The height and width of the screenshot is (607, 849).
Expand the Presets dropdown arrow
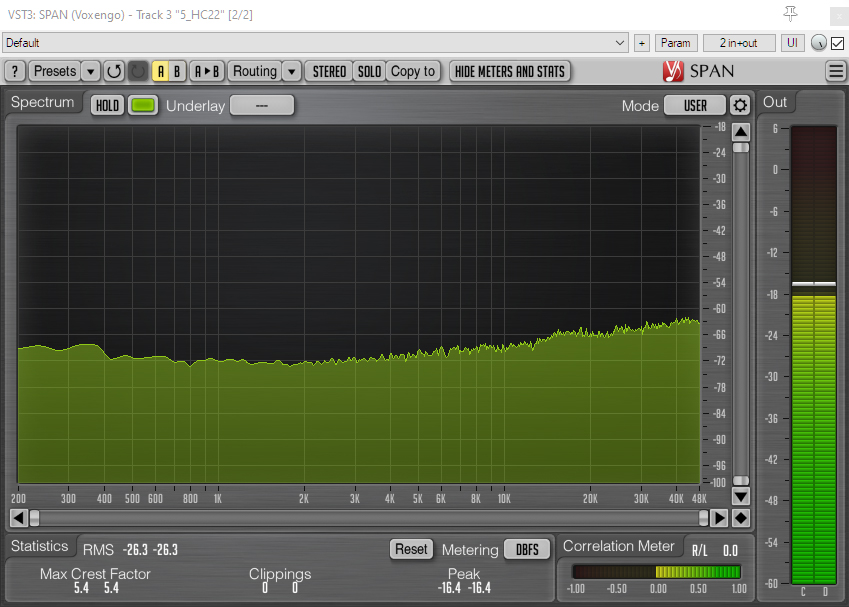90,71
